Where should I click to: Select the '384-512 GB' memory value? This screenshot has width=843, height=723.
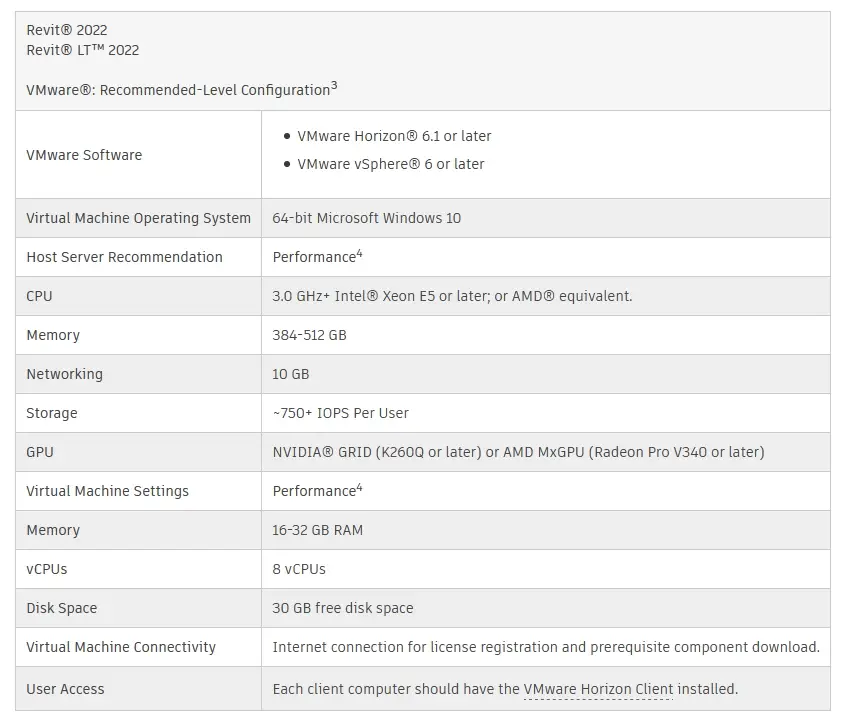click(x=309, y=335)
